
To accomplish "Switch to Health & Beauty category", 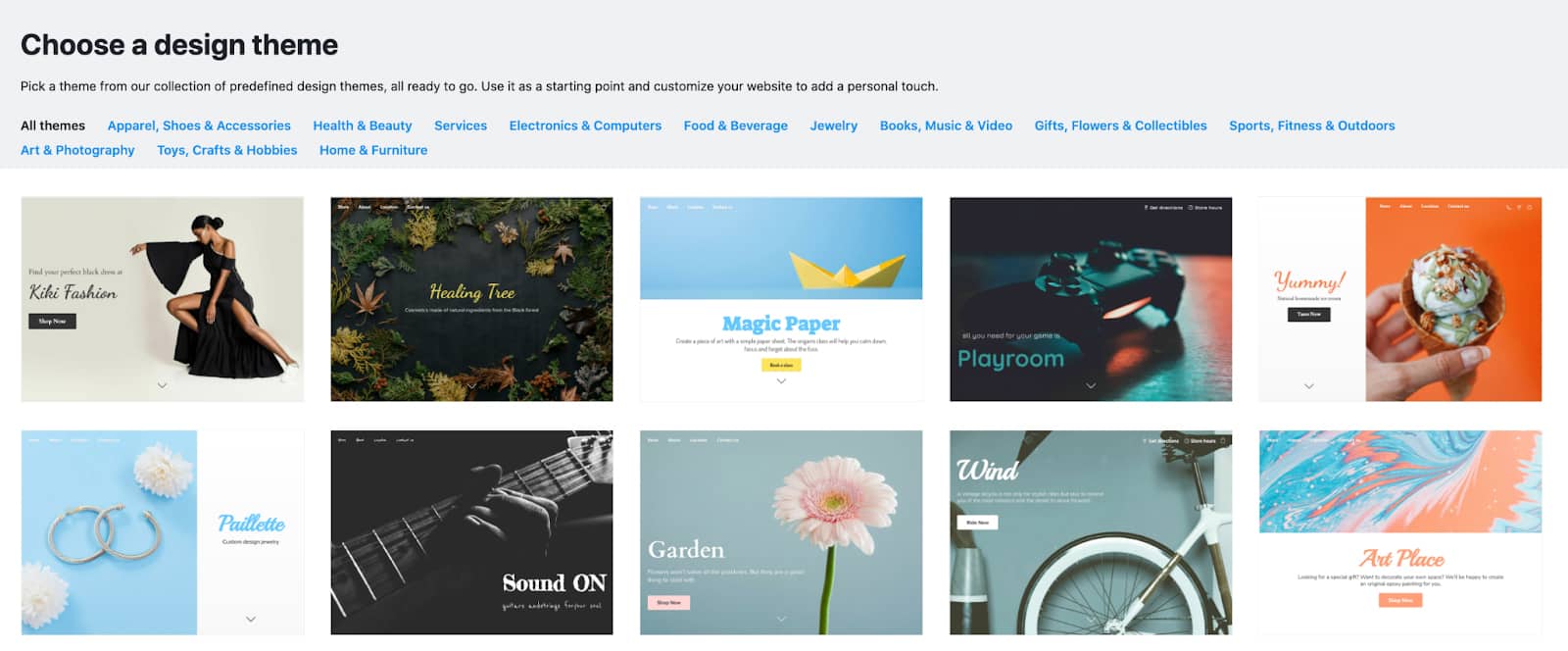I will point(363,125).
